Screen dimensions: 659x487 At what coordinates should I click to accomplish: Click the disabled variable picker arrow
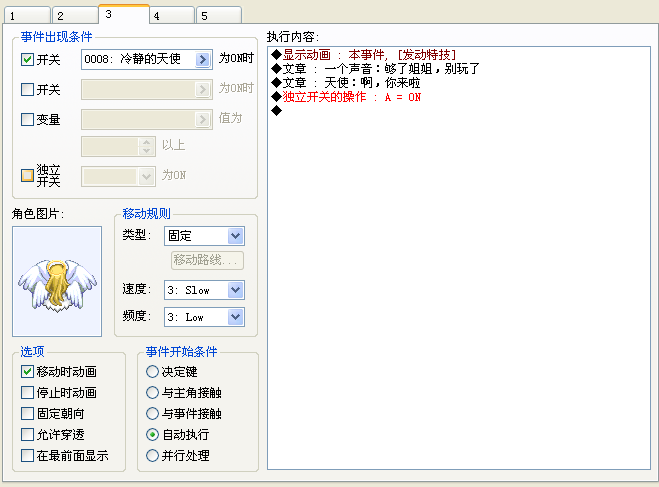point(203,119)
